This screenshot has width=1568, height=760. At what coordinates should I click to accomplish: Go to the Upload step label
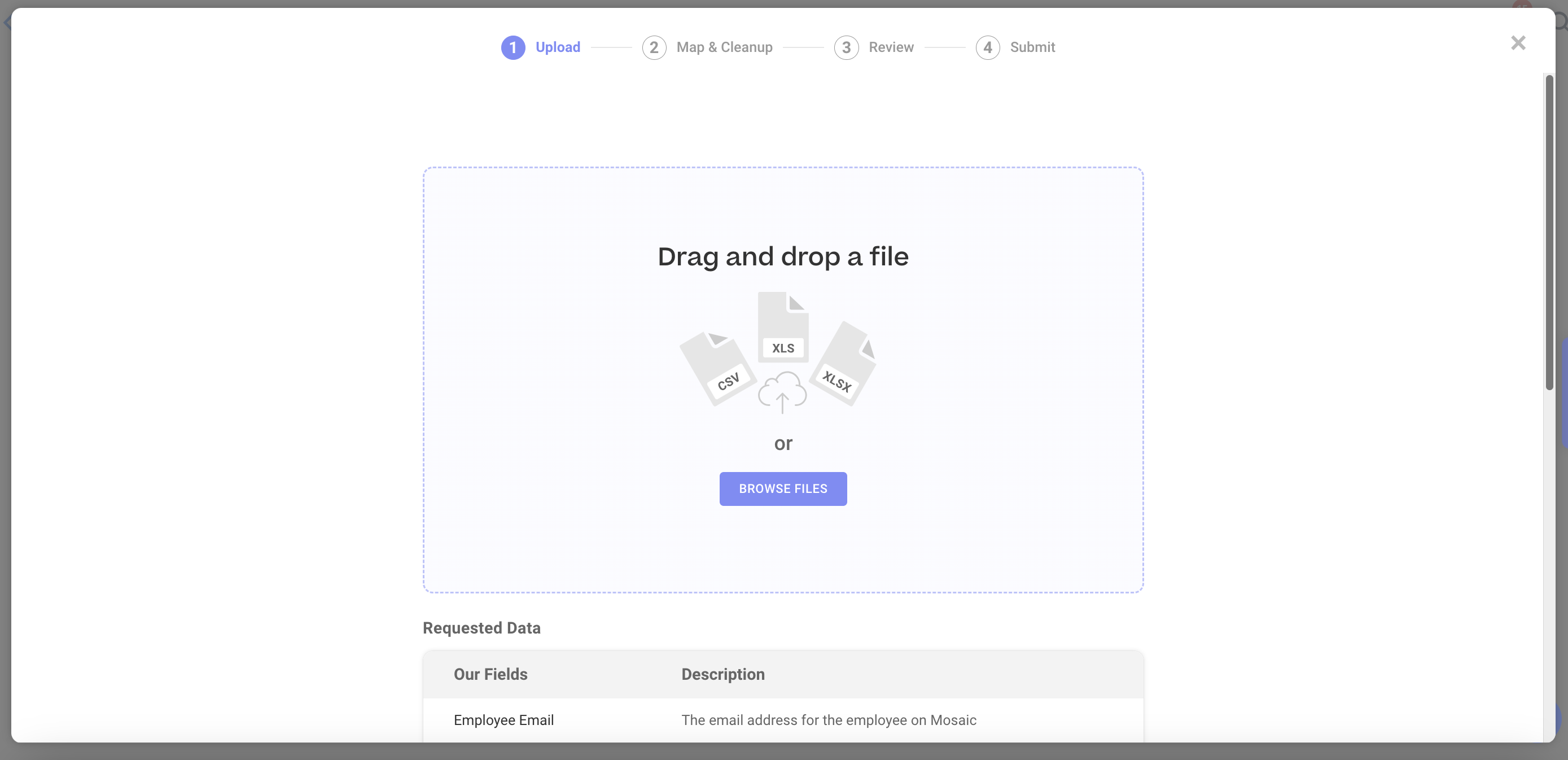[558, 47]
